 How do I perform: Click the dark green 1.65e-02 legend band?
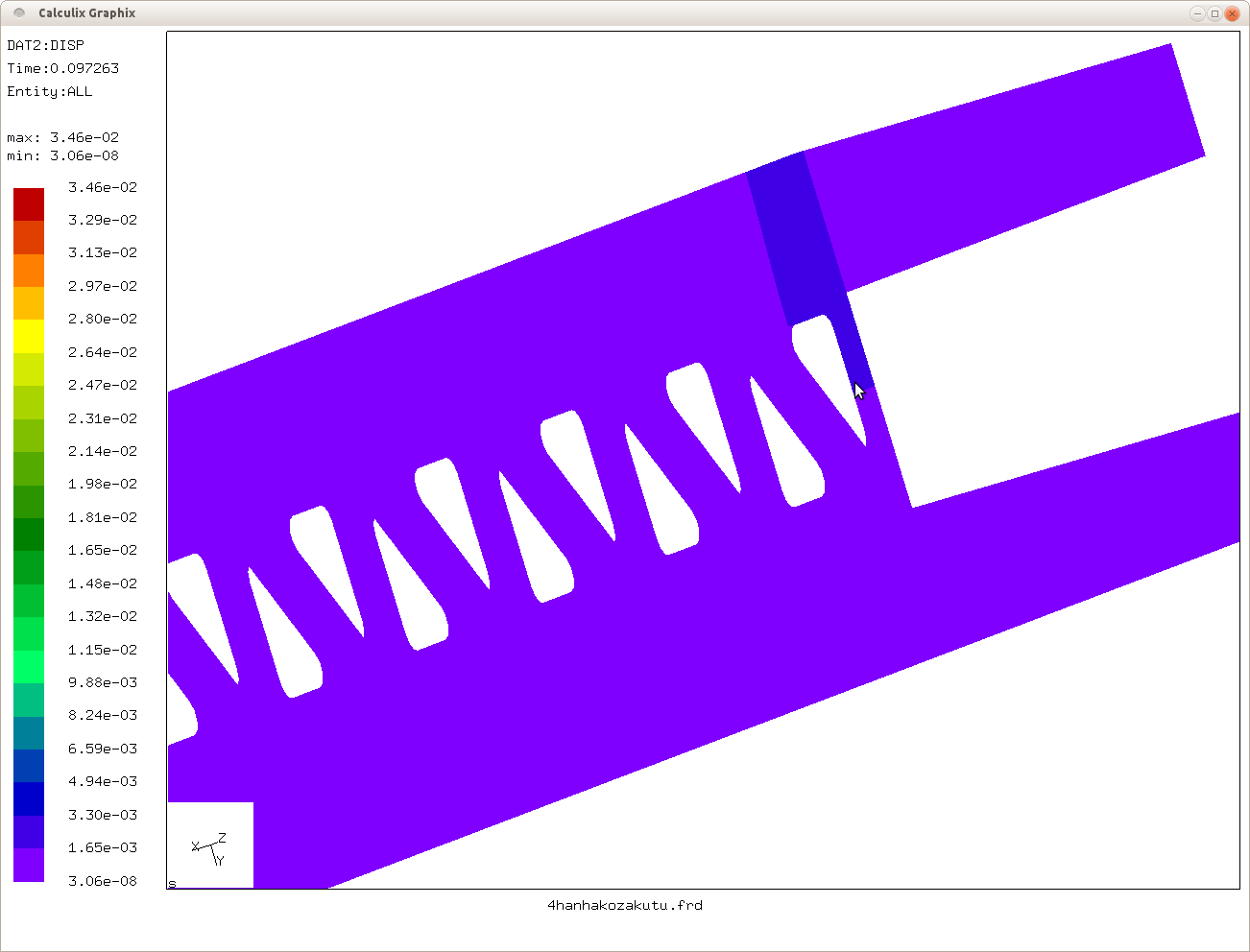coord(29,535)
